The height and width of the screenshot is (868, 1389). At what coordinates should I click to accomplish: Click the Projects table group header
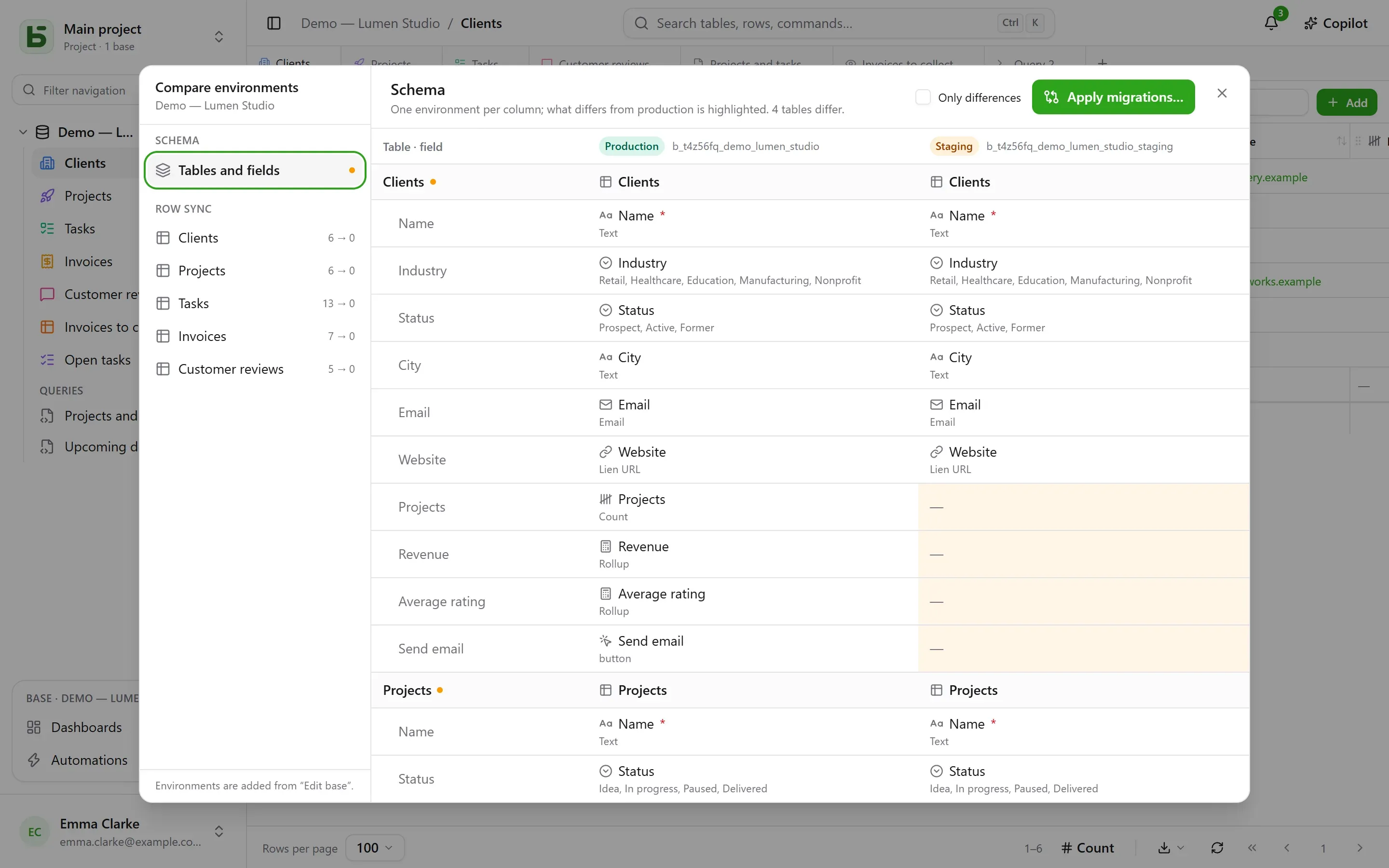click(x=810, y=690)
